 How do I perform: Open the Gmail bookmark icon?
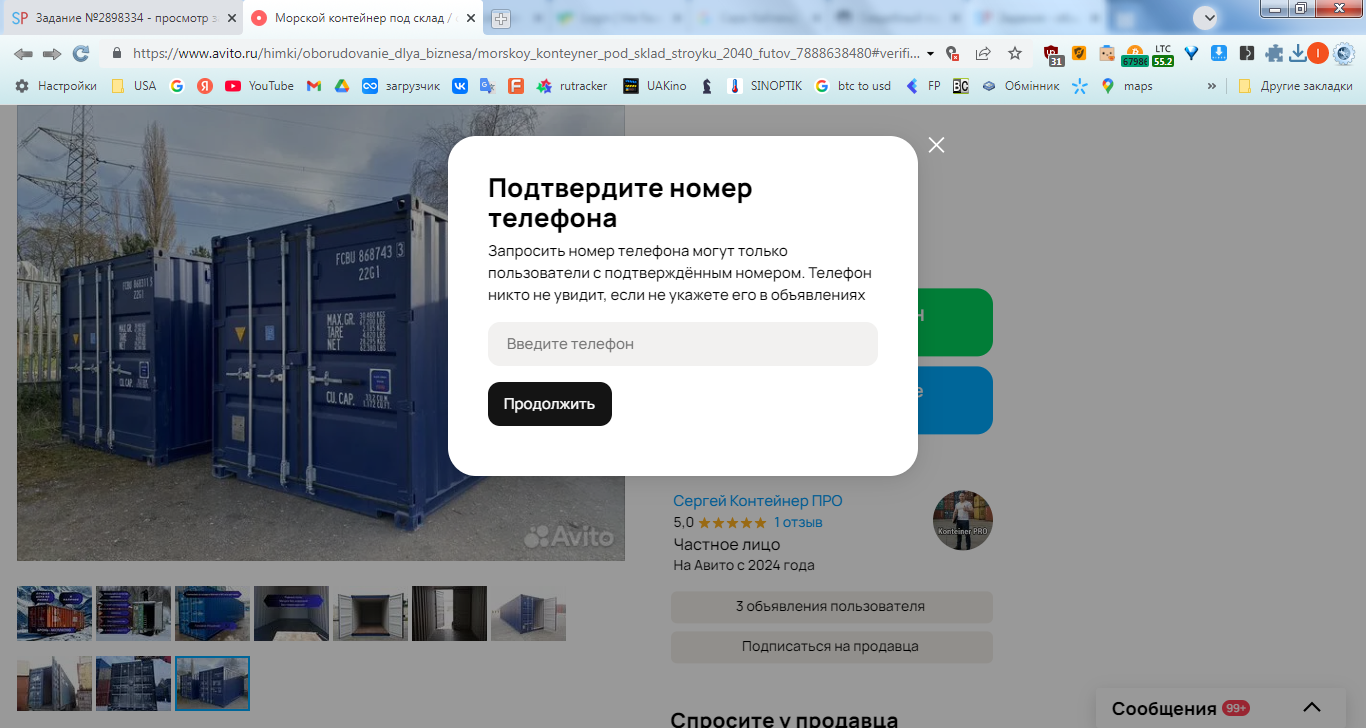click(314, 86)
